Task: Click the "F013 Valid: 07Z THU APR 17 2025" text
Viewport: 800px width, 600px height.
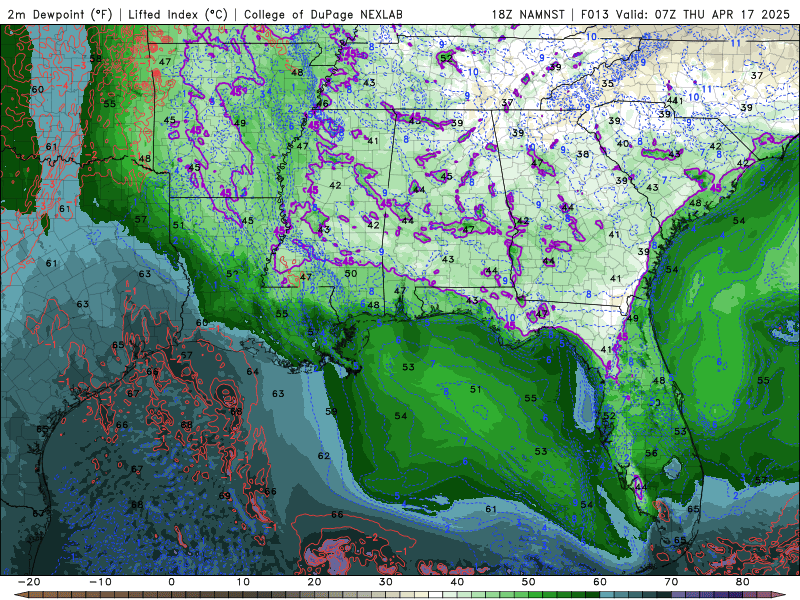Action: (685, 14)
